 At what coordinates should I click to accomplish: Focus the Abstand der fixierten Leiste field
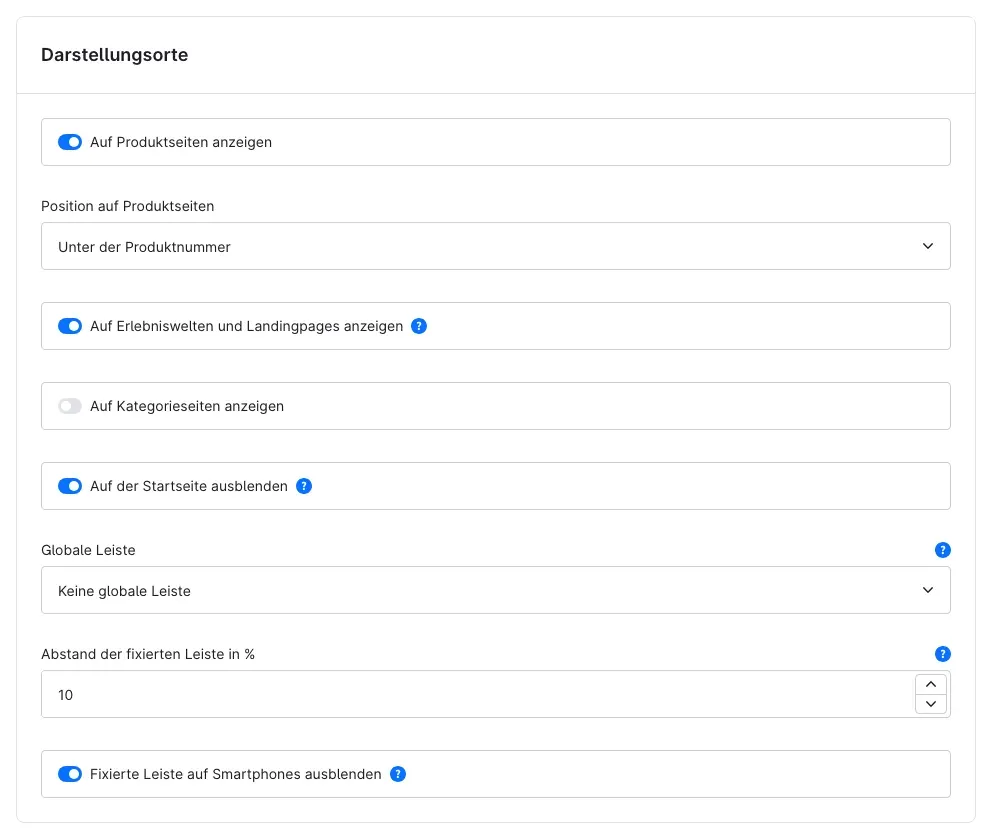pos(478,694)
